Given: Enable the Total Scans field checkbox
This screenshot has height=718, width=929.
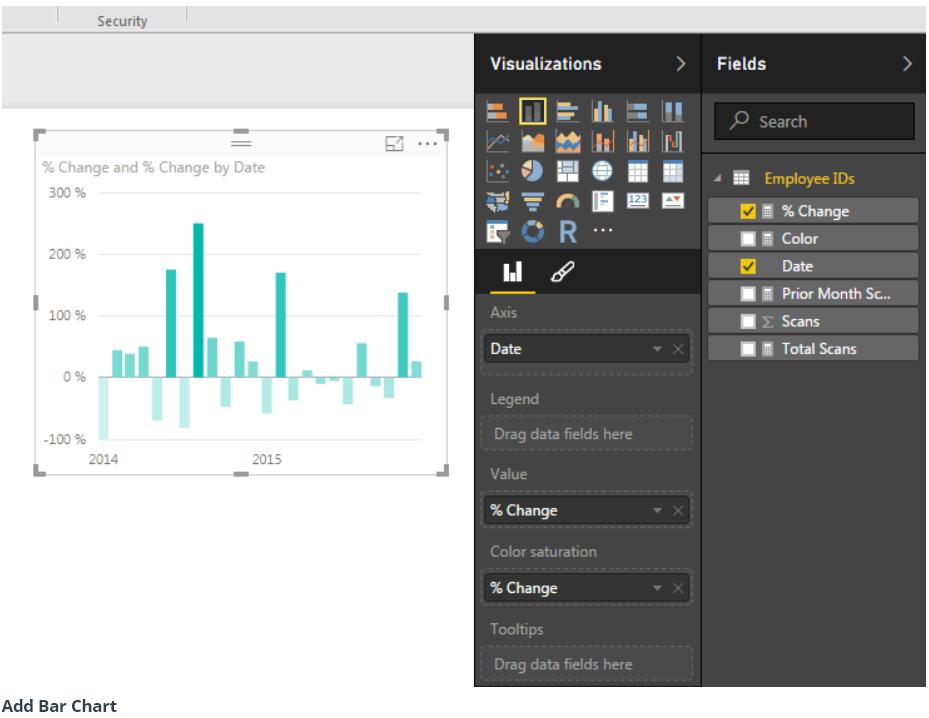Looking at the screenshot, I should 748,349.
